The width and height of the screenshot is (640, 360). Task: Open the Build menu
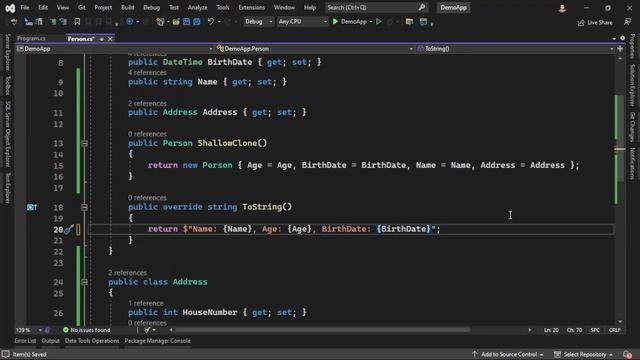click(127, 7)
